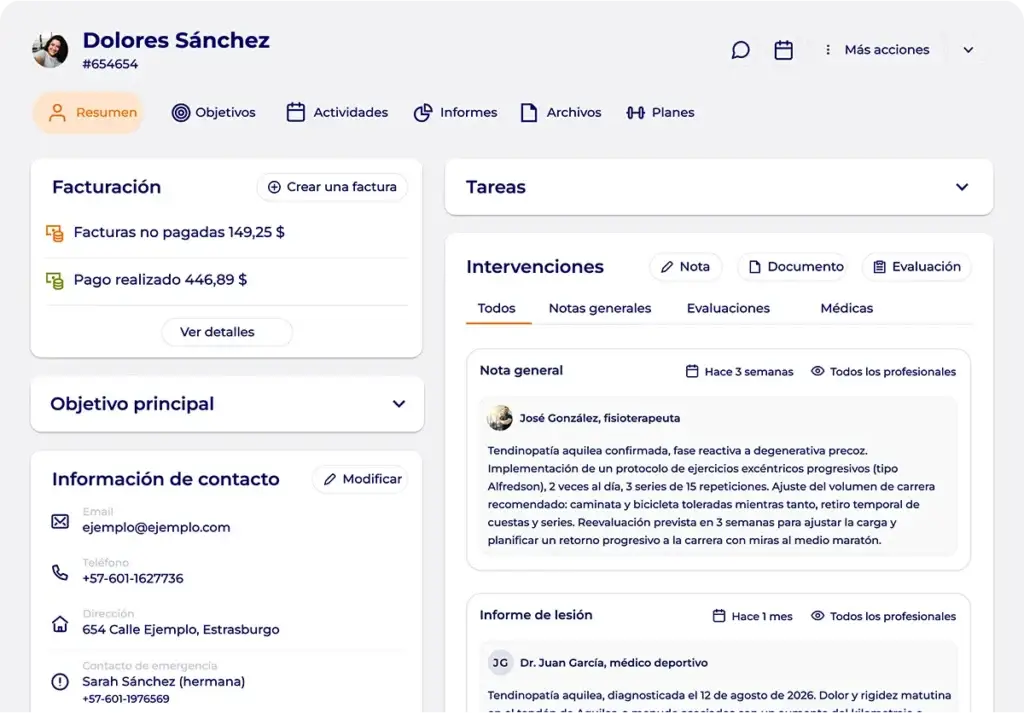Open the calendar icon in header
This screenshot has height=713, width=1024.
pos(784,50)
